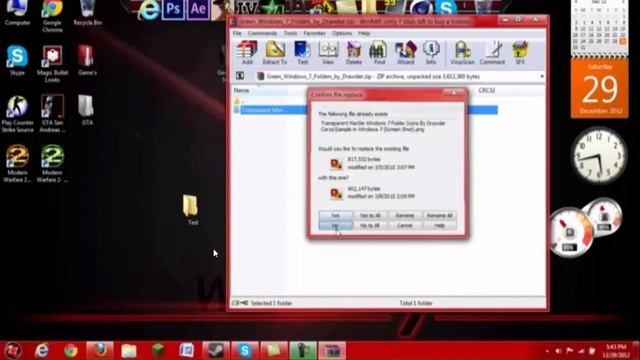Click the Comment toolbar icon
Screen dimensions: 640x360
492,53
